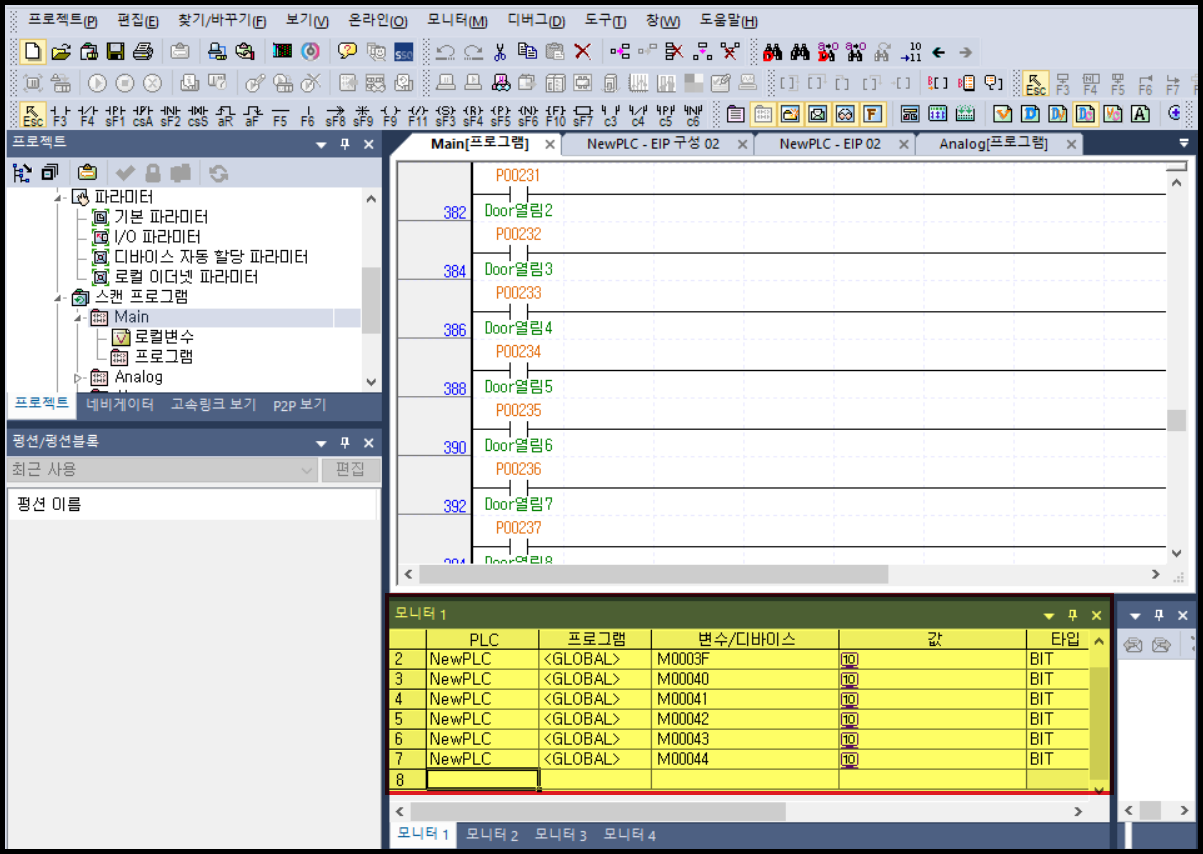Screen dimensions: 1203x854
Task: Toggle the M00040 bit value icon
Action: coord(850,679)
